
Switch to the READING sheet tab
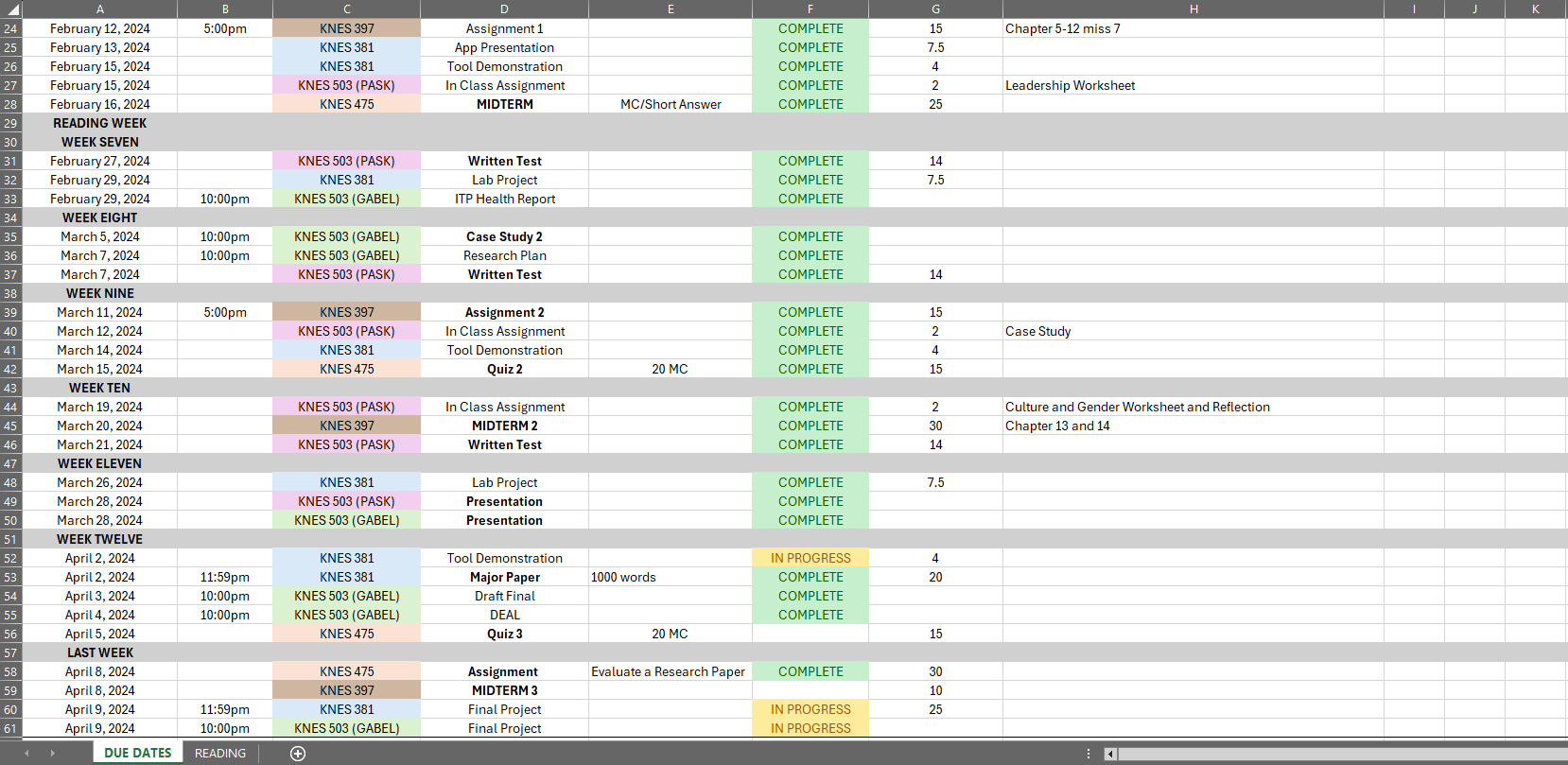(220, 754)
